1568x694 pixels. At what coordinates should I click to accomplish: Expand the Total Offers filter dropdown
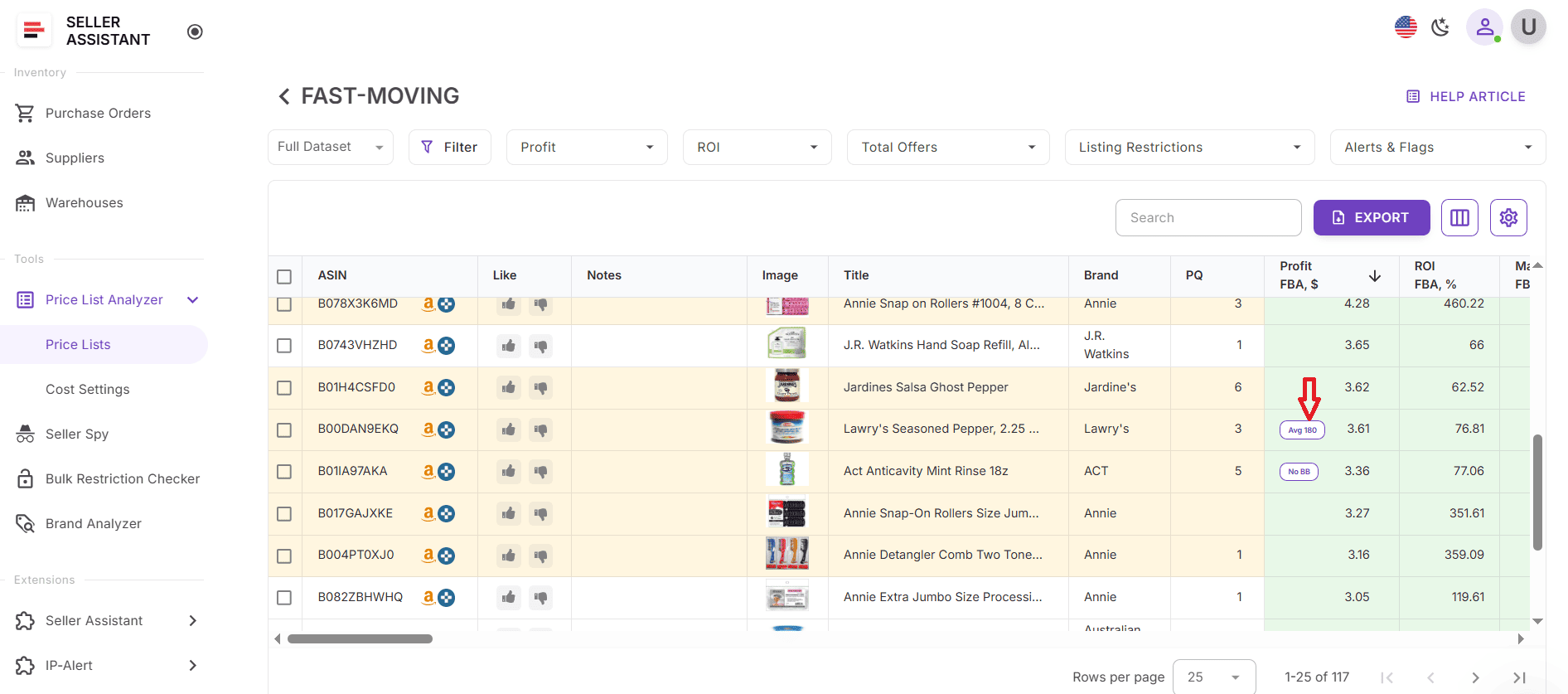pos(947,148)
